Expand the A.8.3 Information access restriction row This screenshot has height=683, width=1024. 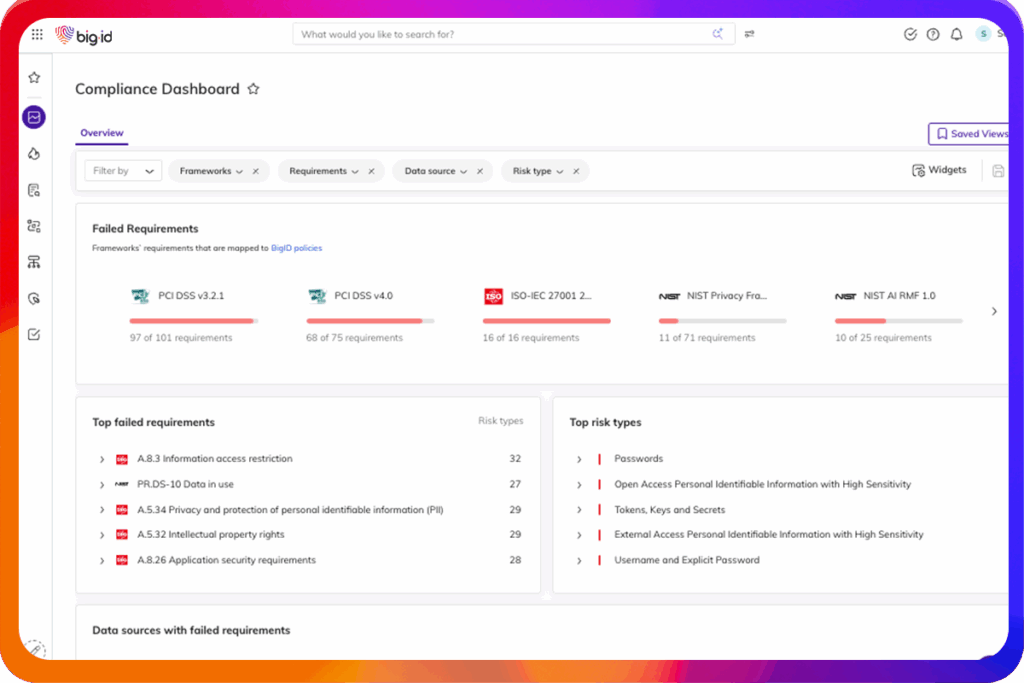click(x=102, y=459)
